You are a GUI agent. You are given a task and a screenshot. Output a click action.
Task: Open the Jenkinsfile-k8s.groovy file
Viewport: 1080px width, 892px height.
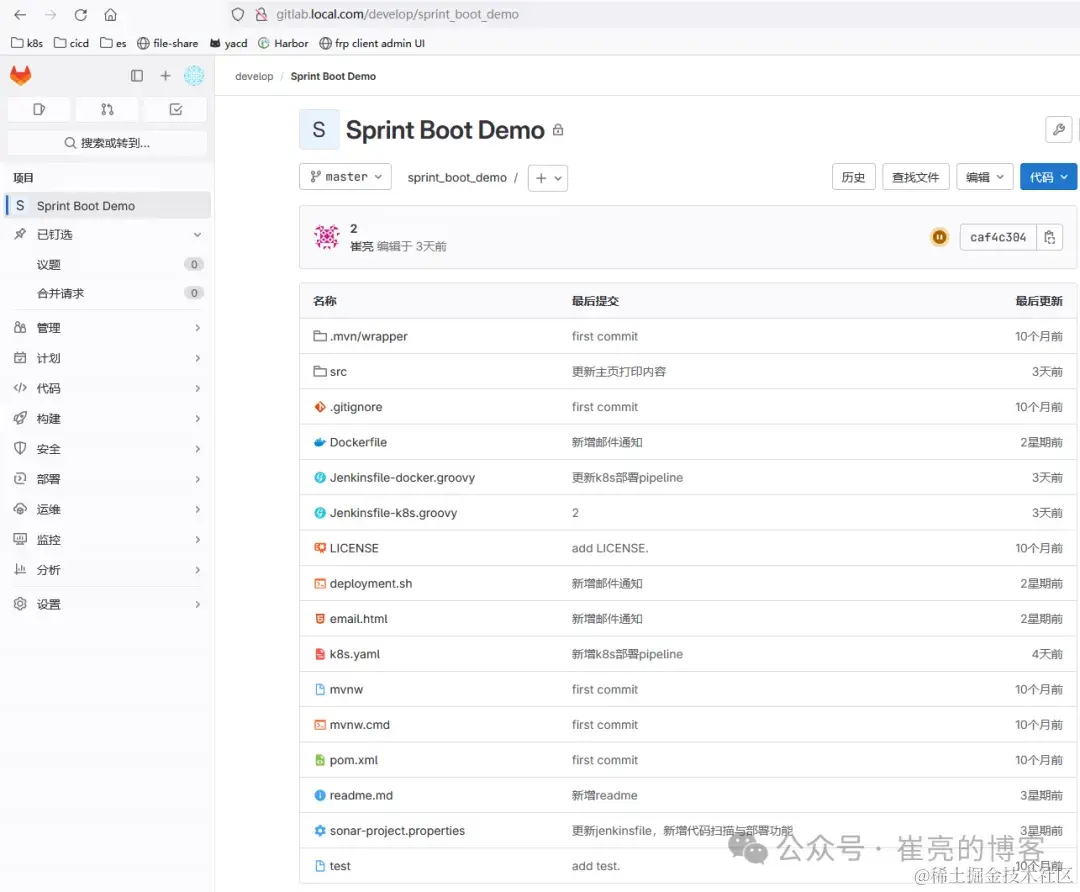[395, 512]
